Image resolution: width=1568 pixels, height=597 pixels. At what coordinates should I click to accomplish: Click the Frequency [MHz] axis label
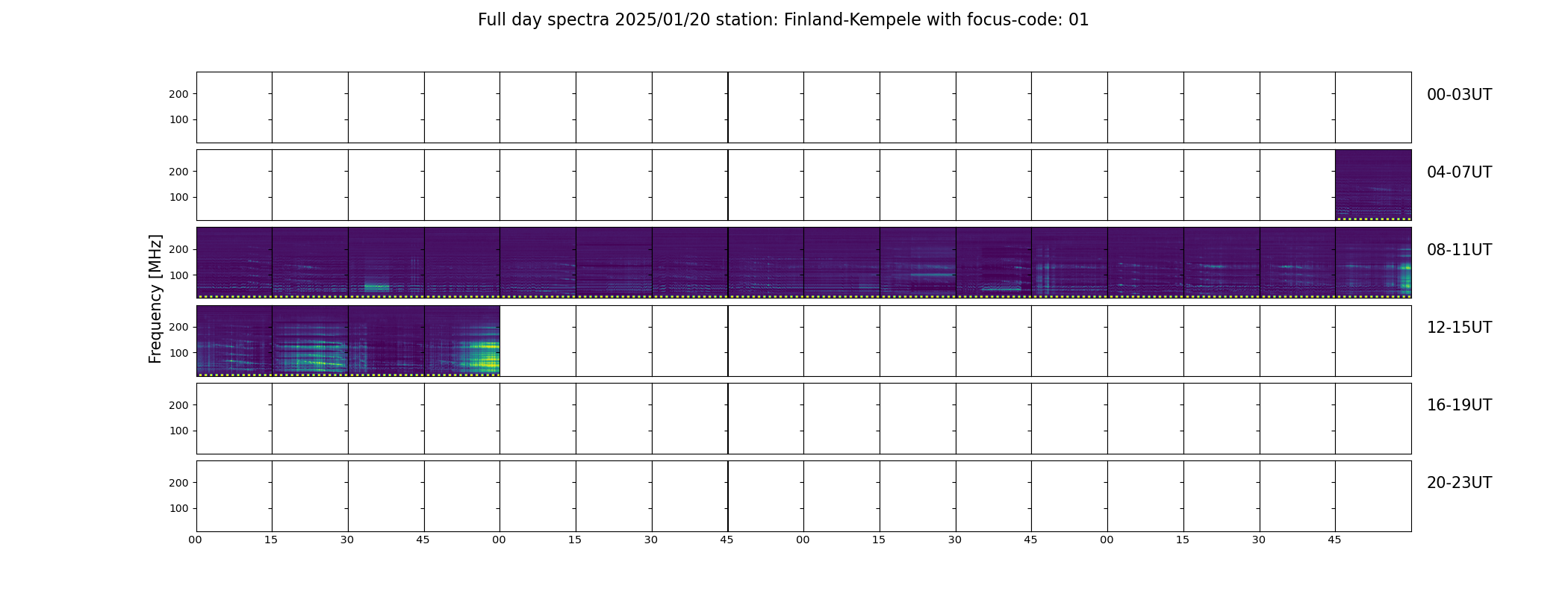click(x=155, y=298)
